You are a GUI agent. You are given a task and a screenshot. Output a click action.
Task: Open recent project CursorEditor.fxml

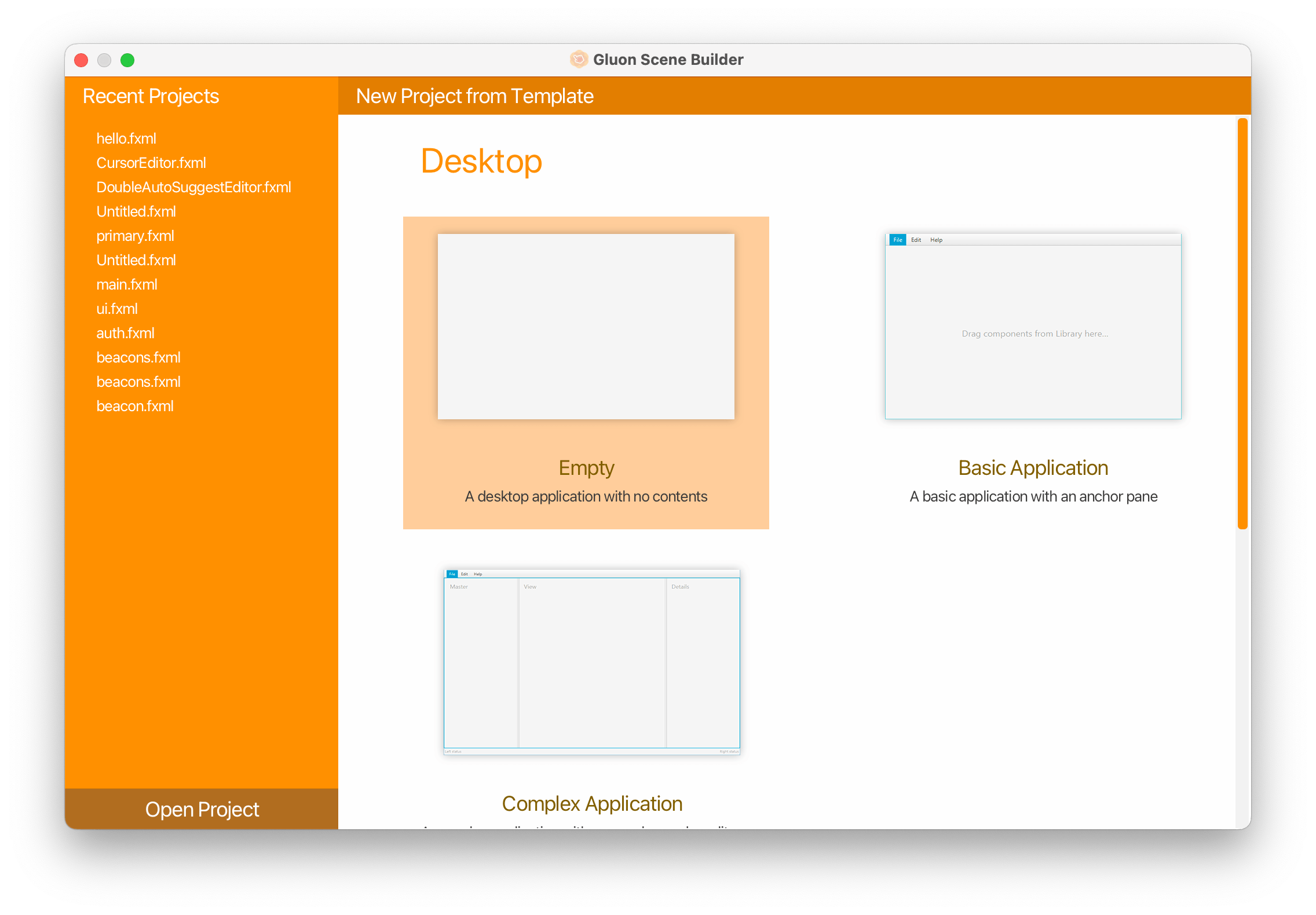151,163
